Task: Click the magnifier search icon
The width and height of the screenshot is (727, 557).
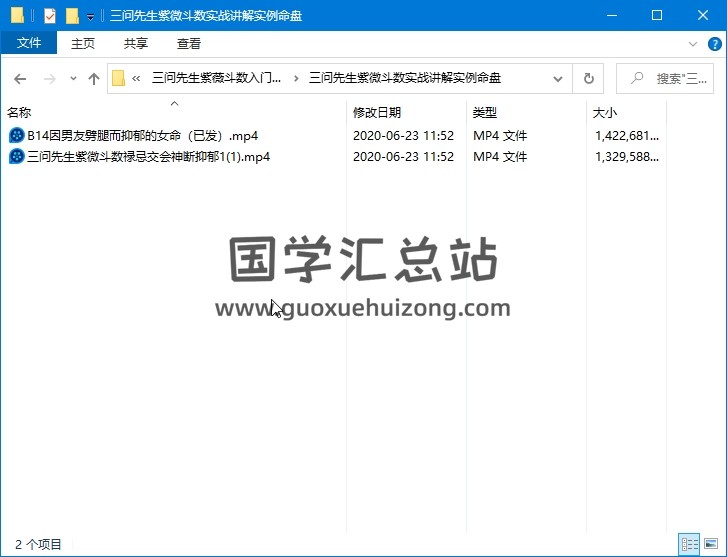Action: tap(637, 78)
